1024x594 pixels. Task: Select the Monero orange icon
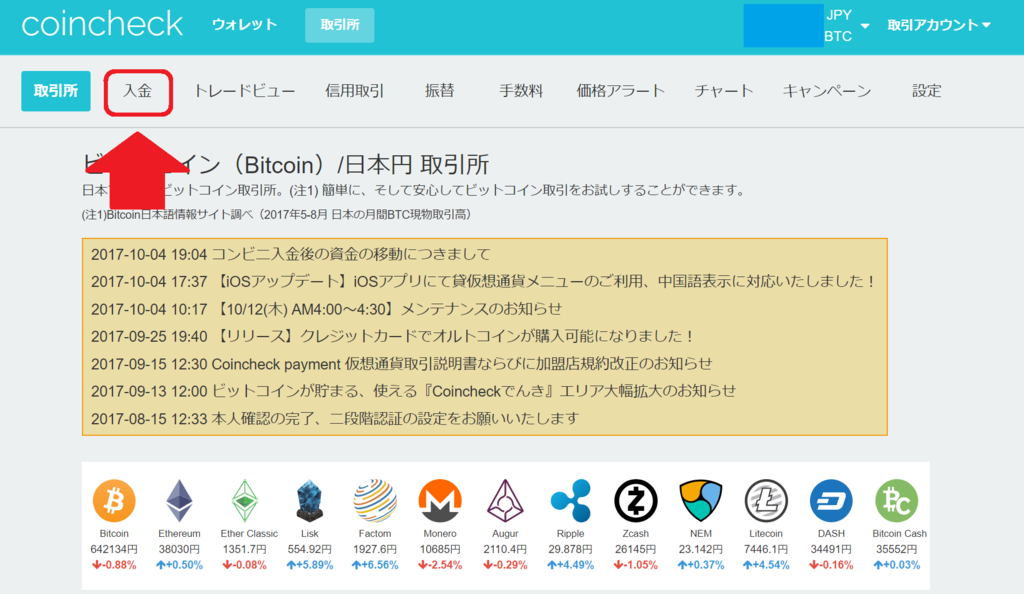tap(440, 501)
